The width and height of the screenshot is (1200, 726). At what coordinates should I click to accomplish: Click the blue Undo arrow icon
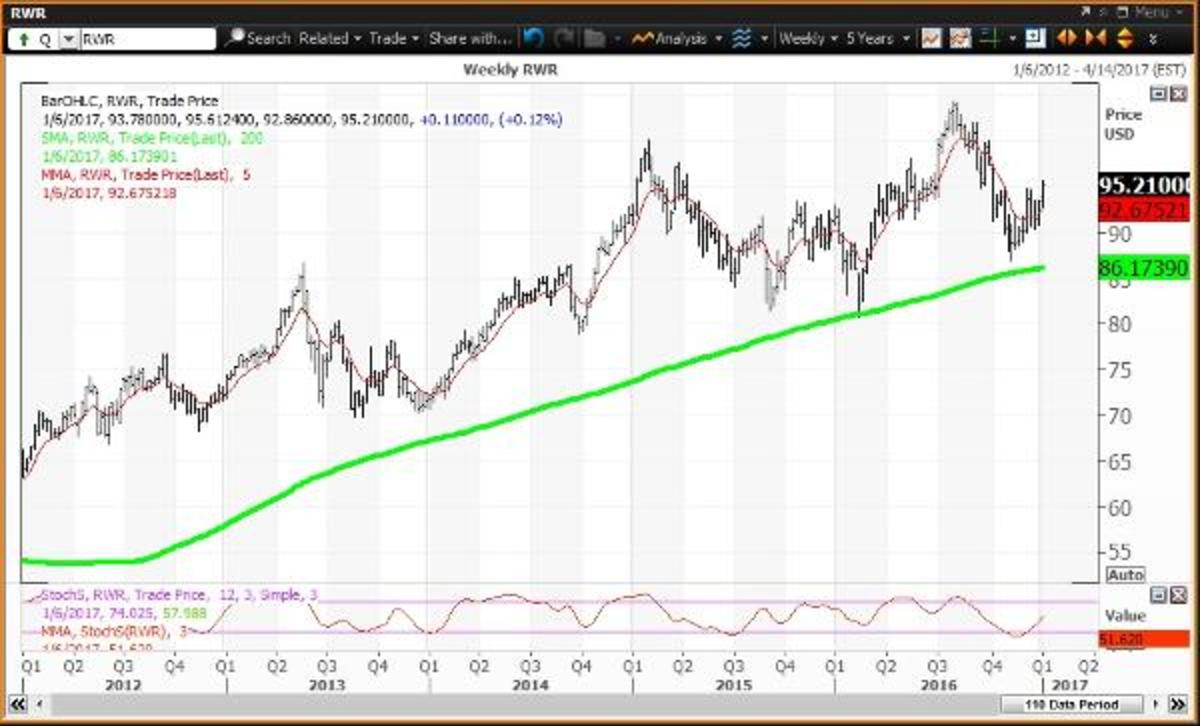pyautogui.click(x=533, y=39)
